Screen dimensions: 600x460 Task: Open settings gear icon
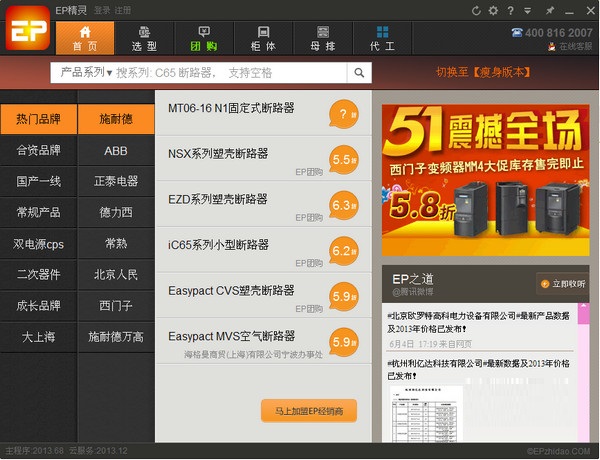click(x=493, y=11)
